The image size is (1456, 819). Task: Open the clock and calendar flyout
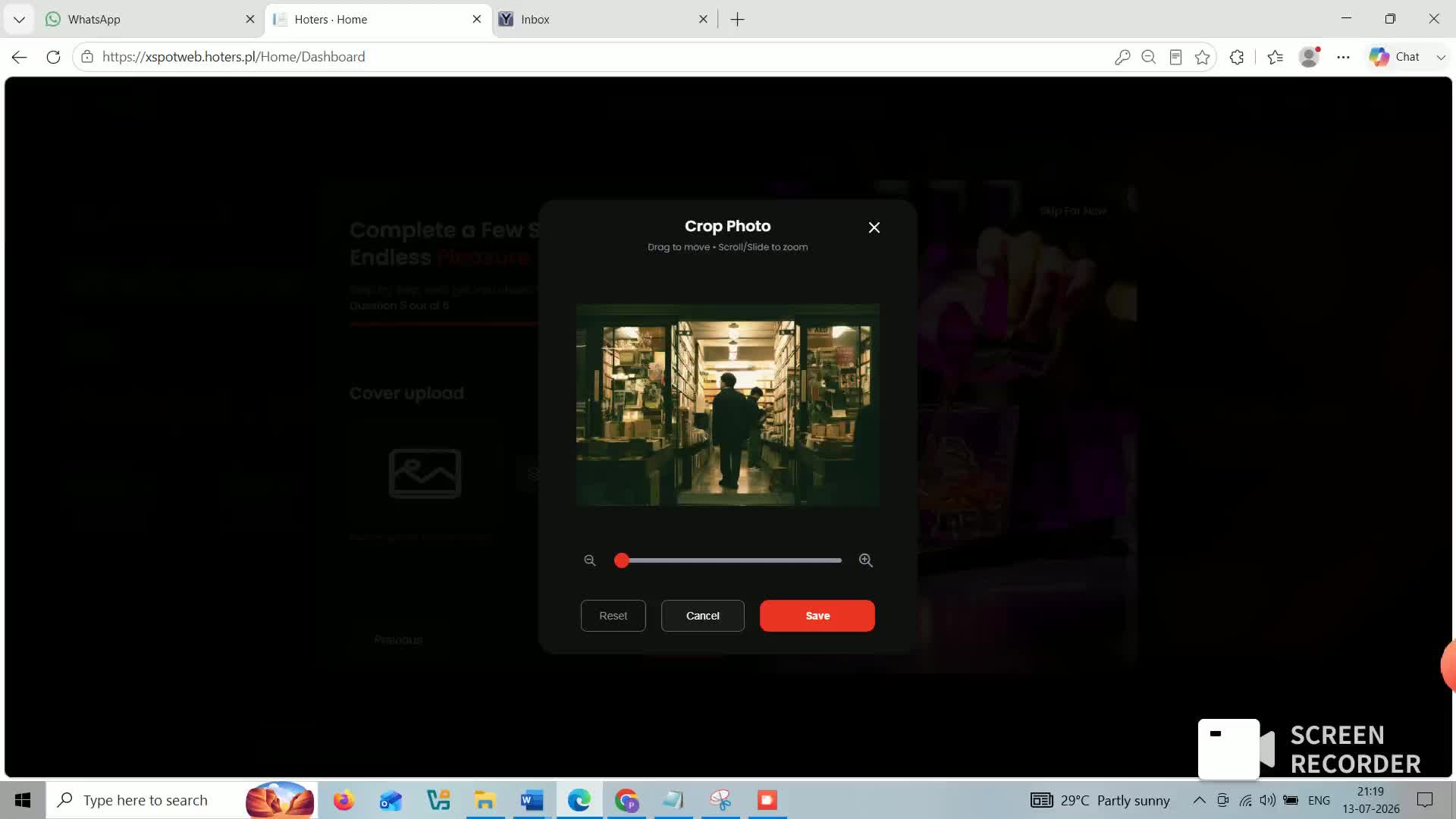tap(1371, 800)
